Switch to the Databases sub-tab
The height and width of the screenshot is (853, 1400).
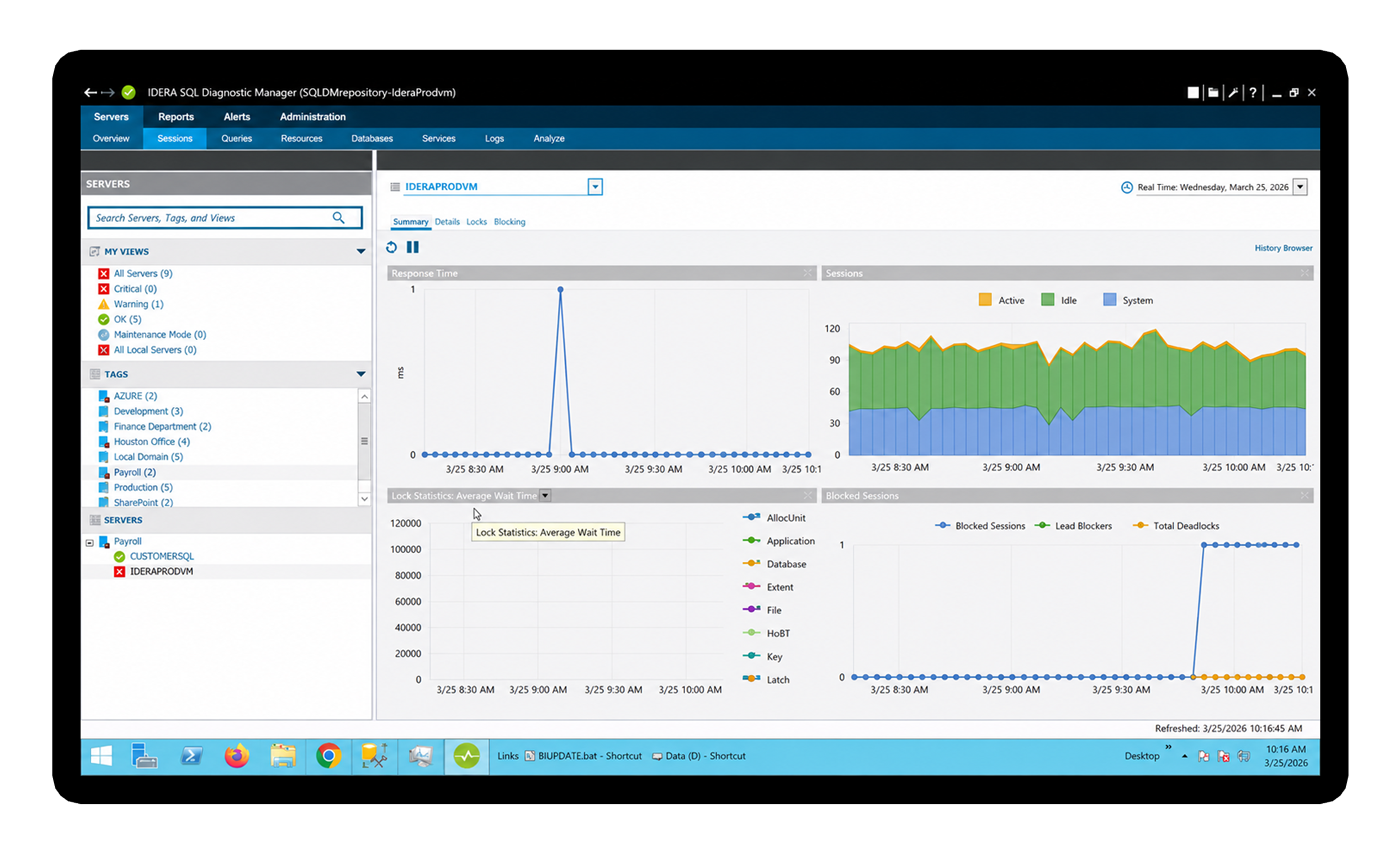[x=372, y=139]
